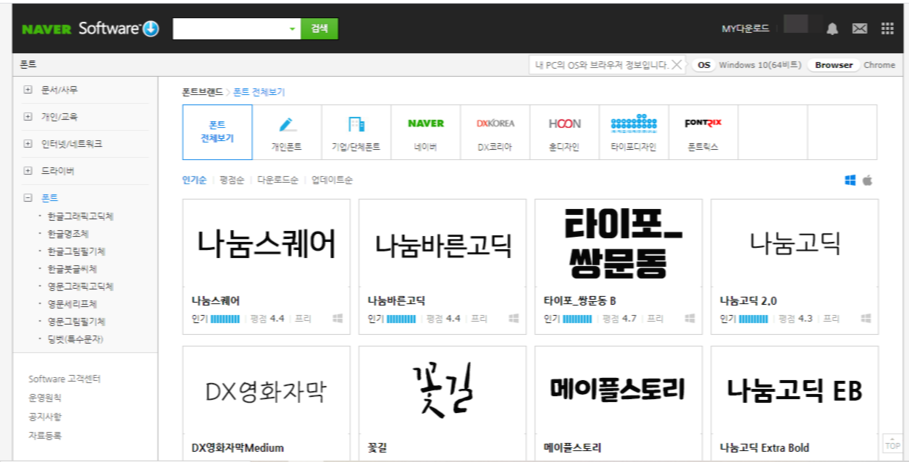Expand the 개인/교육 category
This screenshot has height=462, width=909.
click(27, 117)
